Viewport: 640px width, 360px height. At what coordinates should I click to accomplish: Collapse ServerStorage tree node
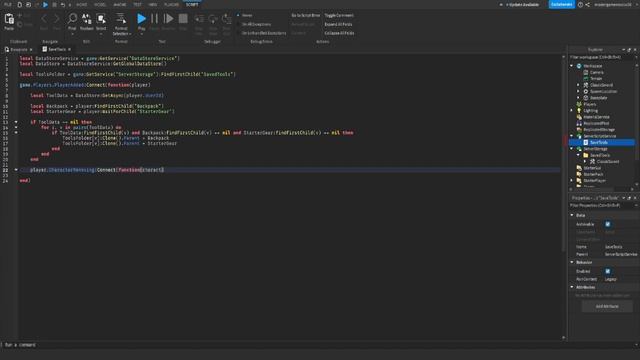(x=572, y=149)
